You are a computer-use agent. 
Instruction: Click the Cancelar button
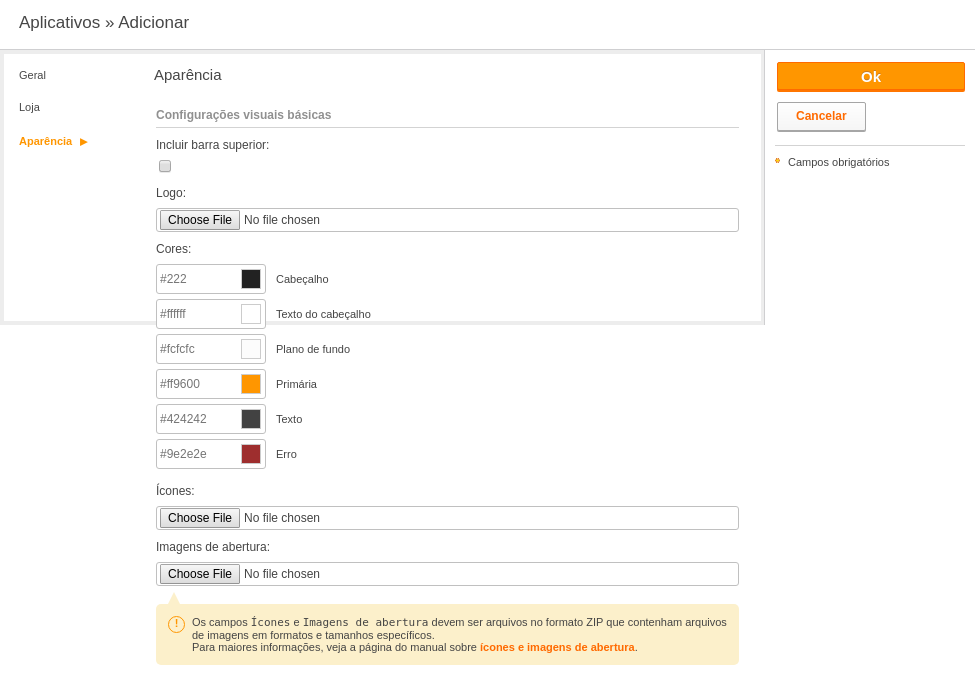pyautogui.click(x=821, y=116)
